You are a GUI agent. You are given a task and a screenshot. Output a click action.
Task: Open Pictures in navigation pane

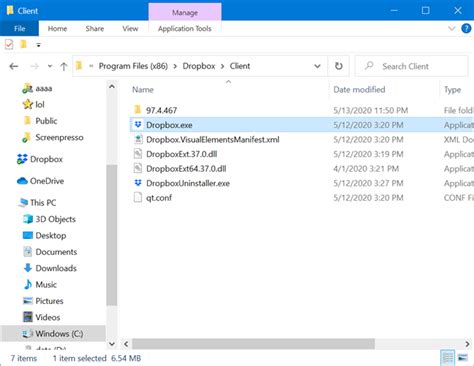coord(49,301)
